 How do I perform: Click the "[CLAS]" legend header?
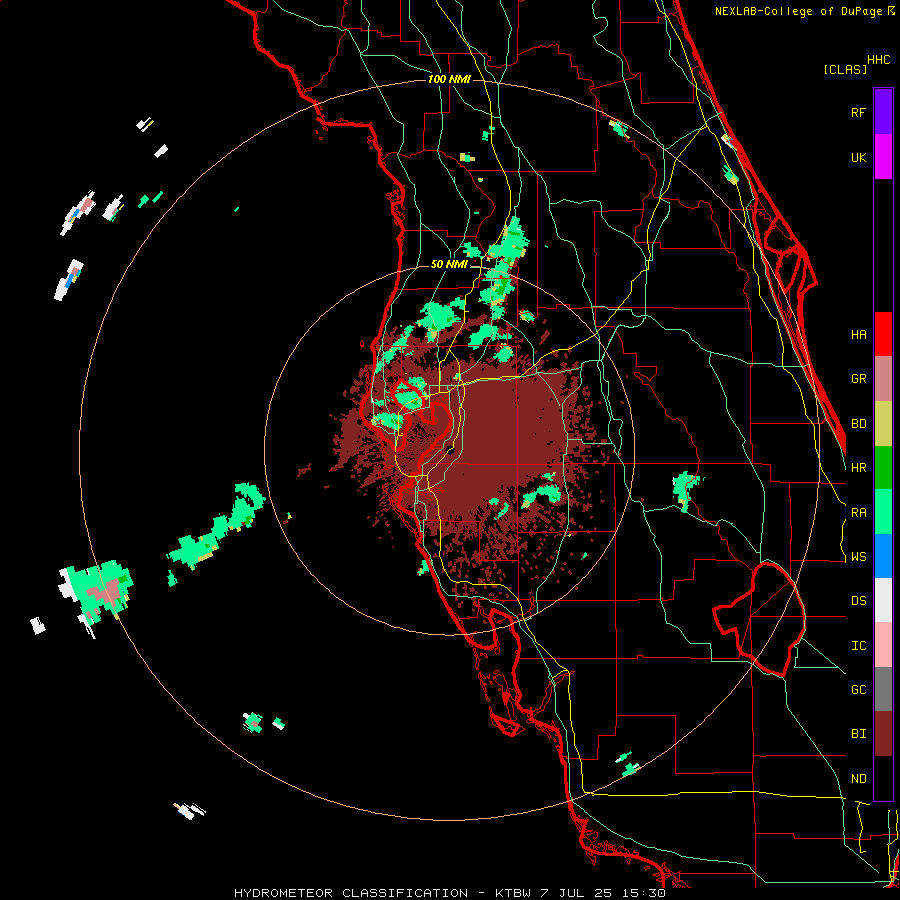click(x=845, y=70)
